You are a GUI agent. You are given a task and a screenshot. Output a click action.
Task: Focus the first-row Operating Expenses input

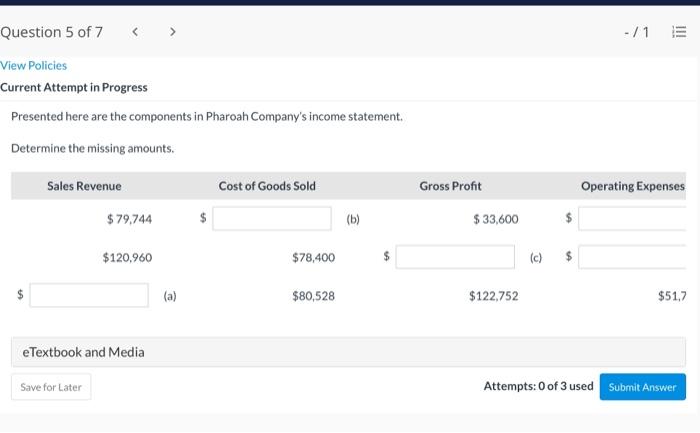(638, 219)
